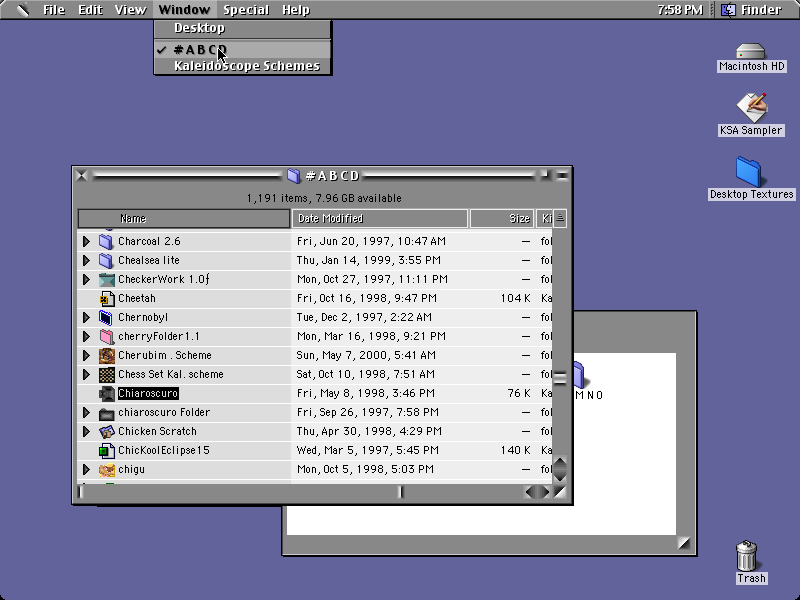This screenshot has height=600, width=800.
Task: Click the Chess Set Kal. scheme icon
Action: click(x=107, y=374)
